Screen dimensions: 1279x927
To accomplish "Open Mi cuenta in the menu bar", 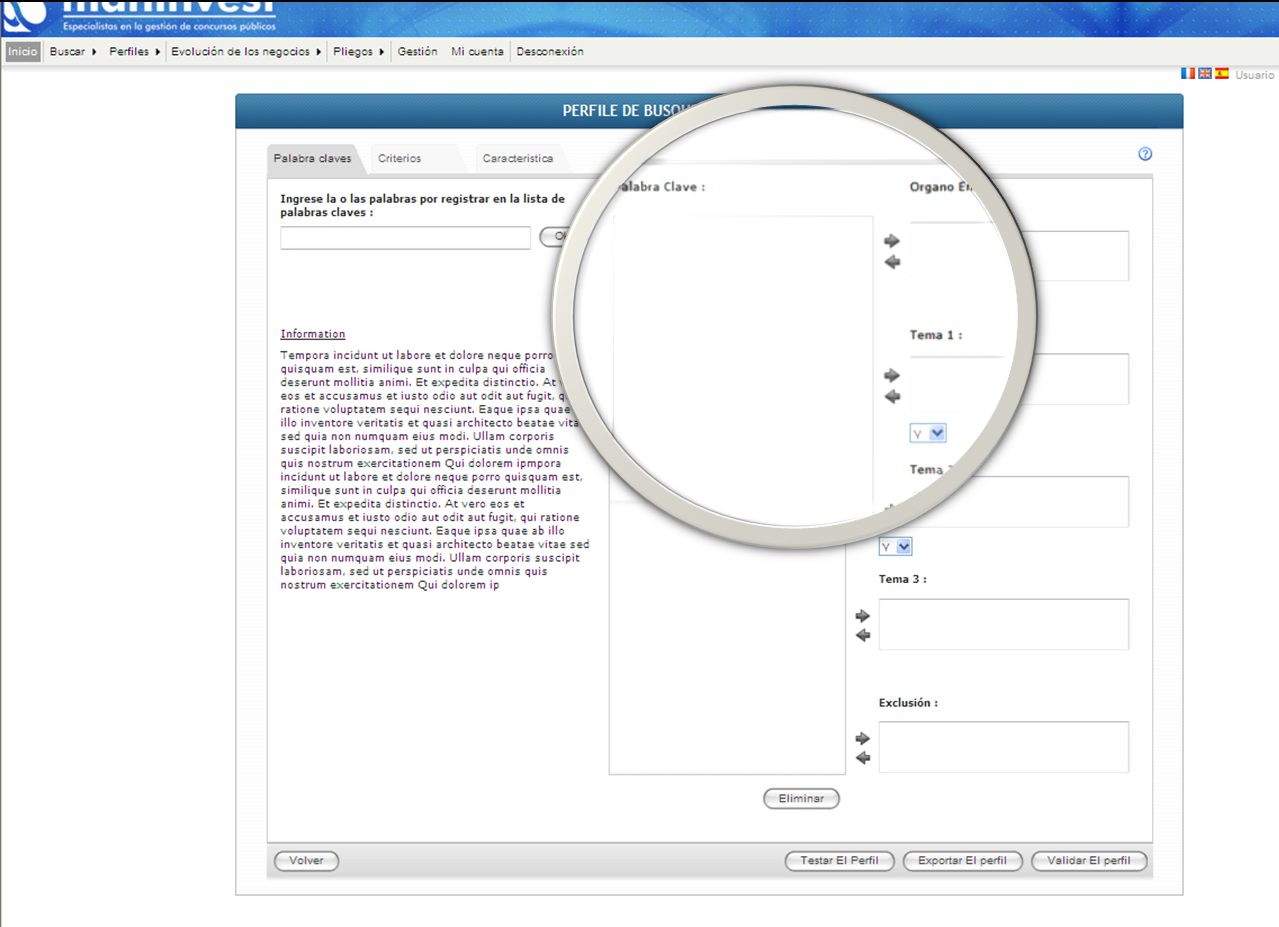I will (x=477, y=52).
